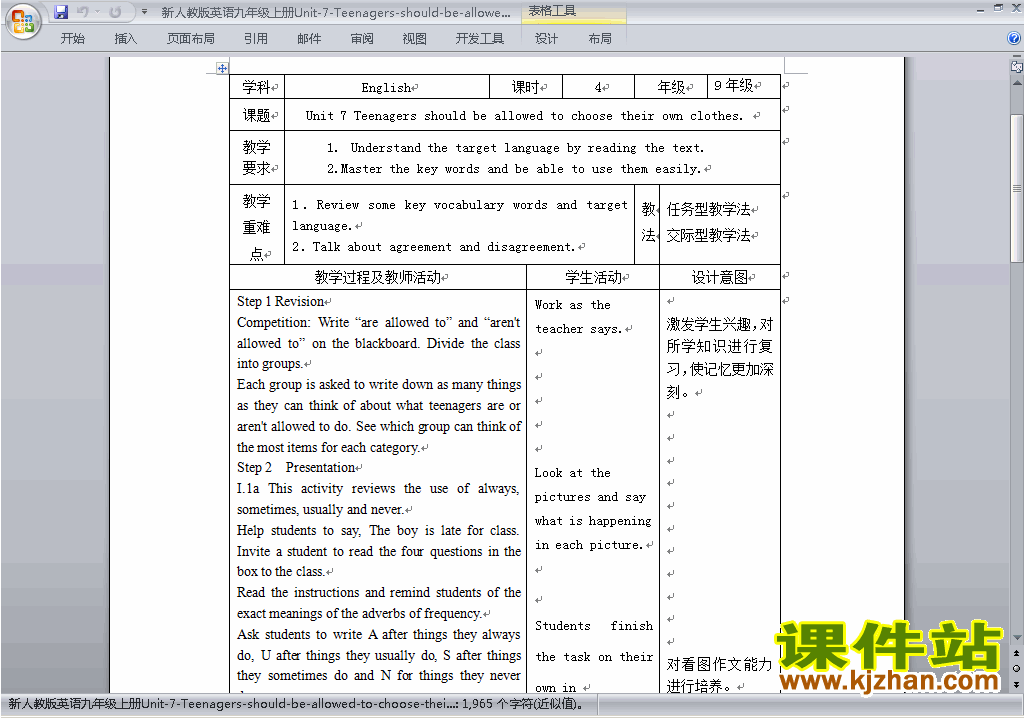Open the 开始 ribbon tab
This screenshot has height=718, width=1024.
click(x=72, y=39)
